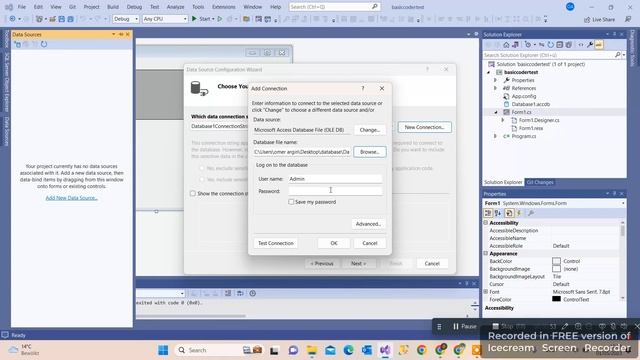Click the New Project toolbar icon
The height and width of the screenshot is (360, 640).
click(39, 19)
